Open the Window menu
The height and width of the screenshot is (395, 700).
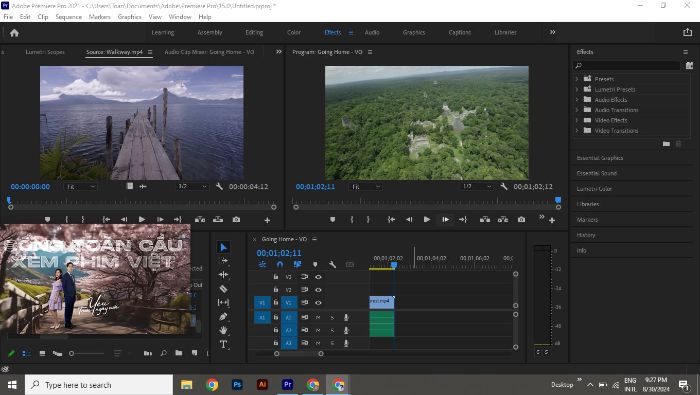point(180,17)
